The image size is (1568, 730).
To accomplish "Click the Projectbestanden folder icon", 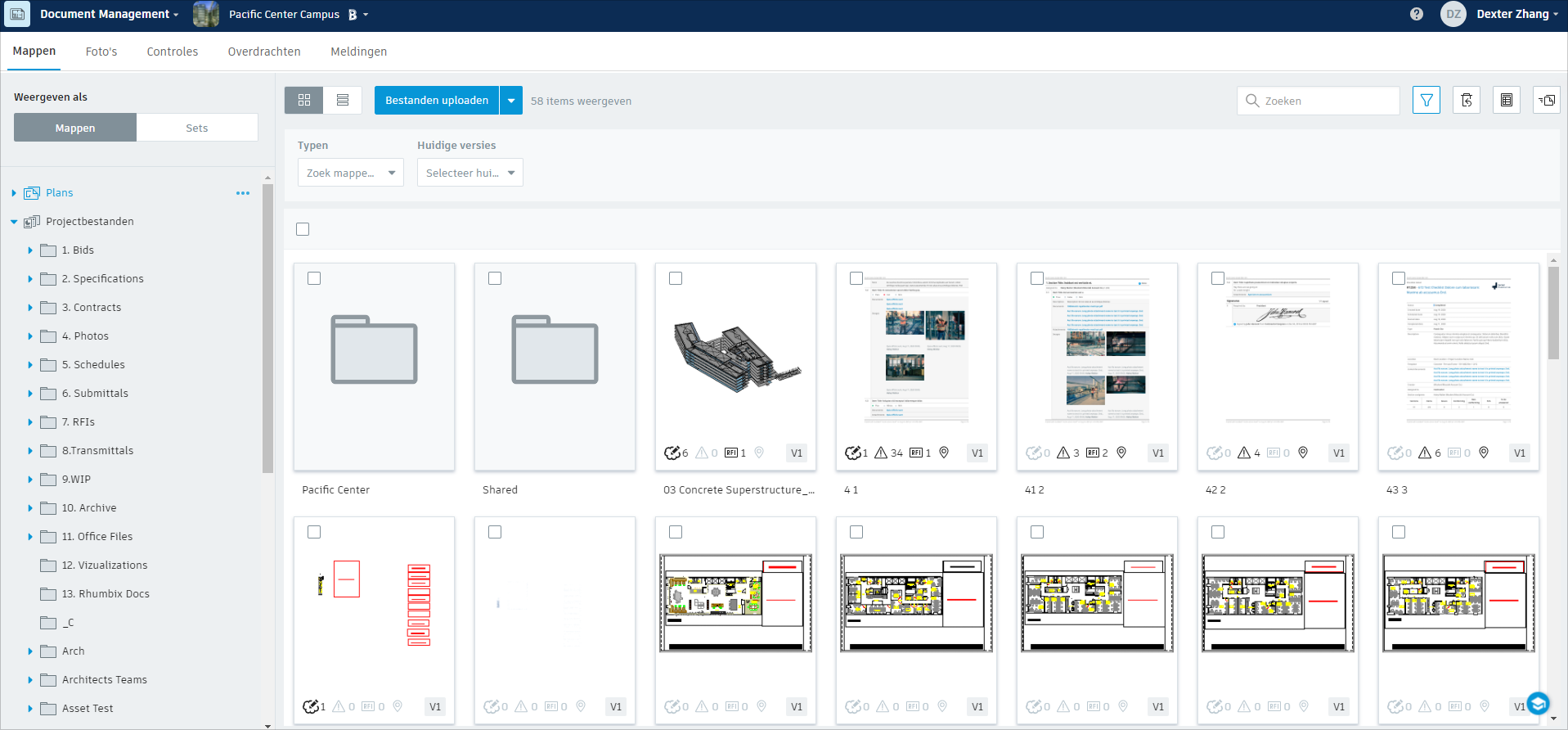I will tap(32, 222).
